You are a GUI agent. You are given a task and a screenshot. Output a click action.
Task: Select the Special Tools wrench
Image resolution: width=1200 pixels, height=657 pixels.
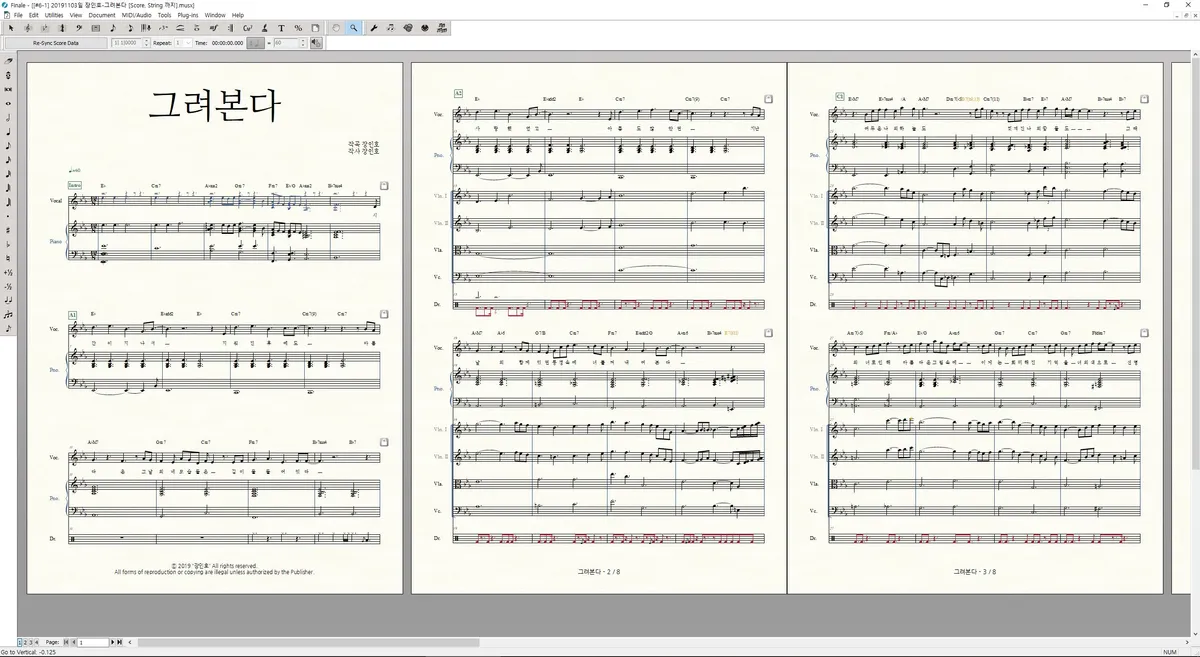point(374,28)
